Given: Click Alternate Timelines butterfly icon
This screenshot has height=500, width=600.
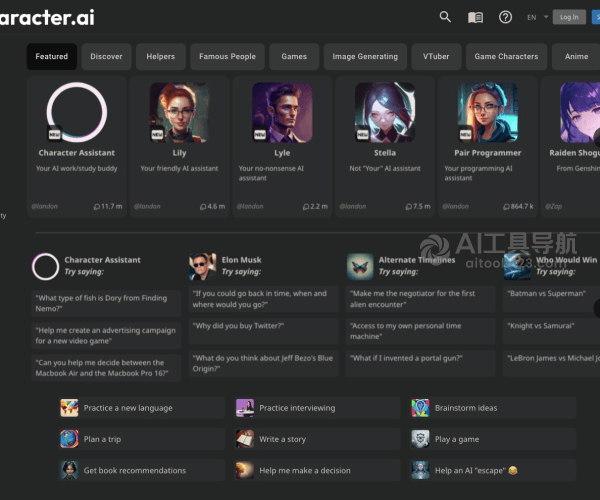Looking at the screenshot, I should (360, 267).
